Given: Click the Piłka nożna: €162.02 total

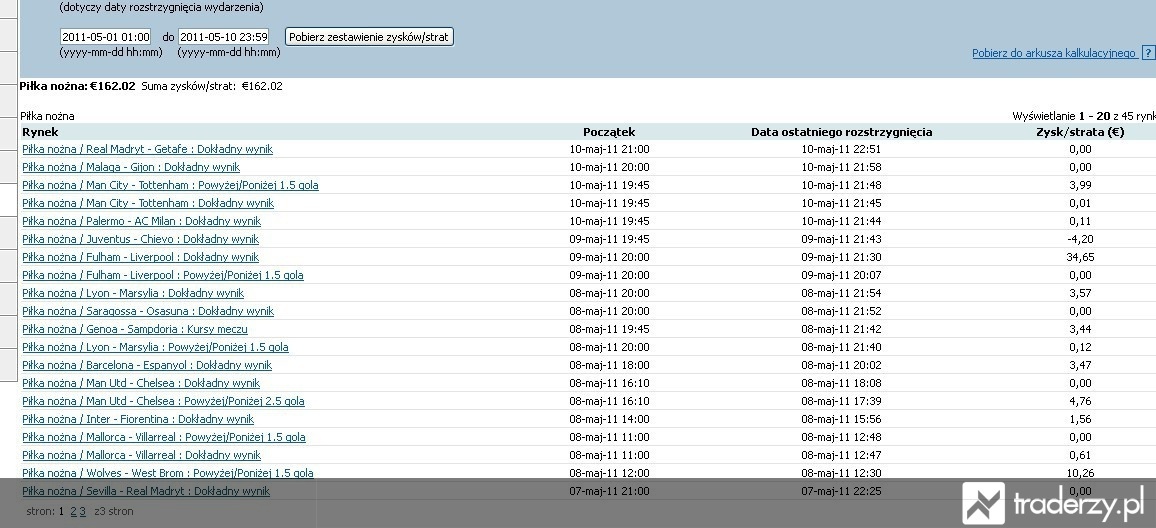Looking at the screenshot, I should [x=77, y=86].
